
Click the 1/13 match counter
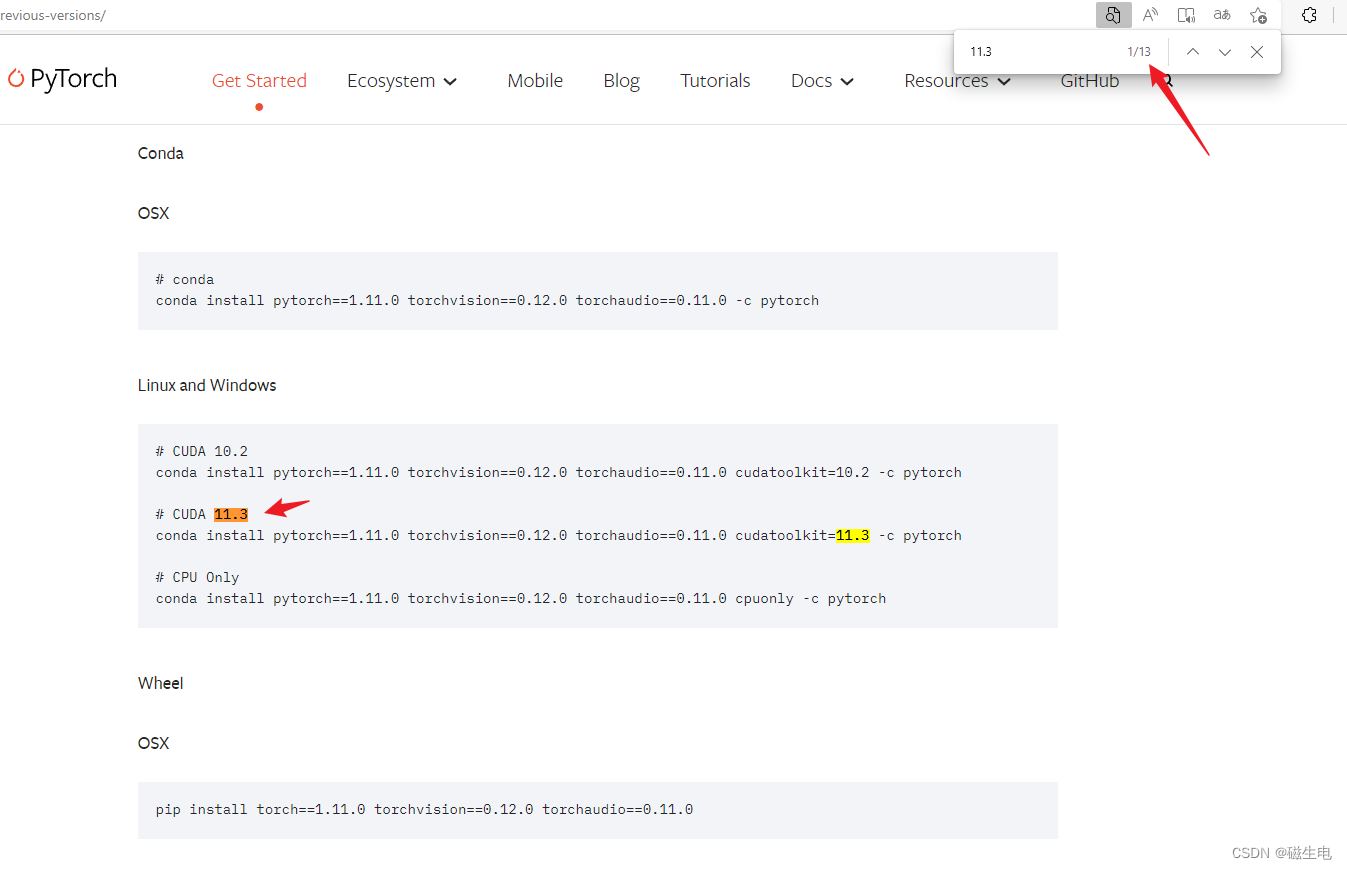tap(1139, 52)
